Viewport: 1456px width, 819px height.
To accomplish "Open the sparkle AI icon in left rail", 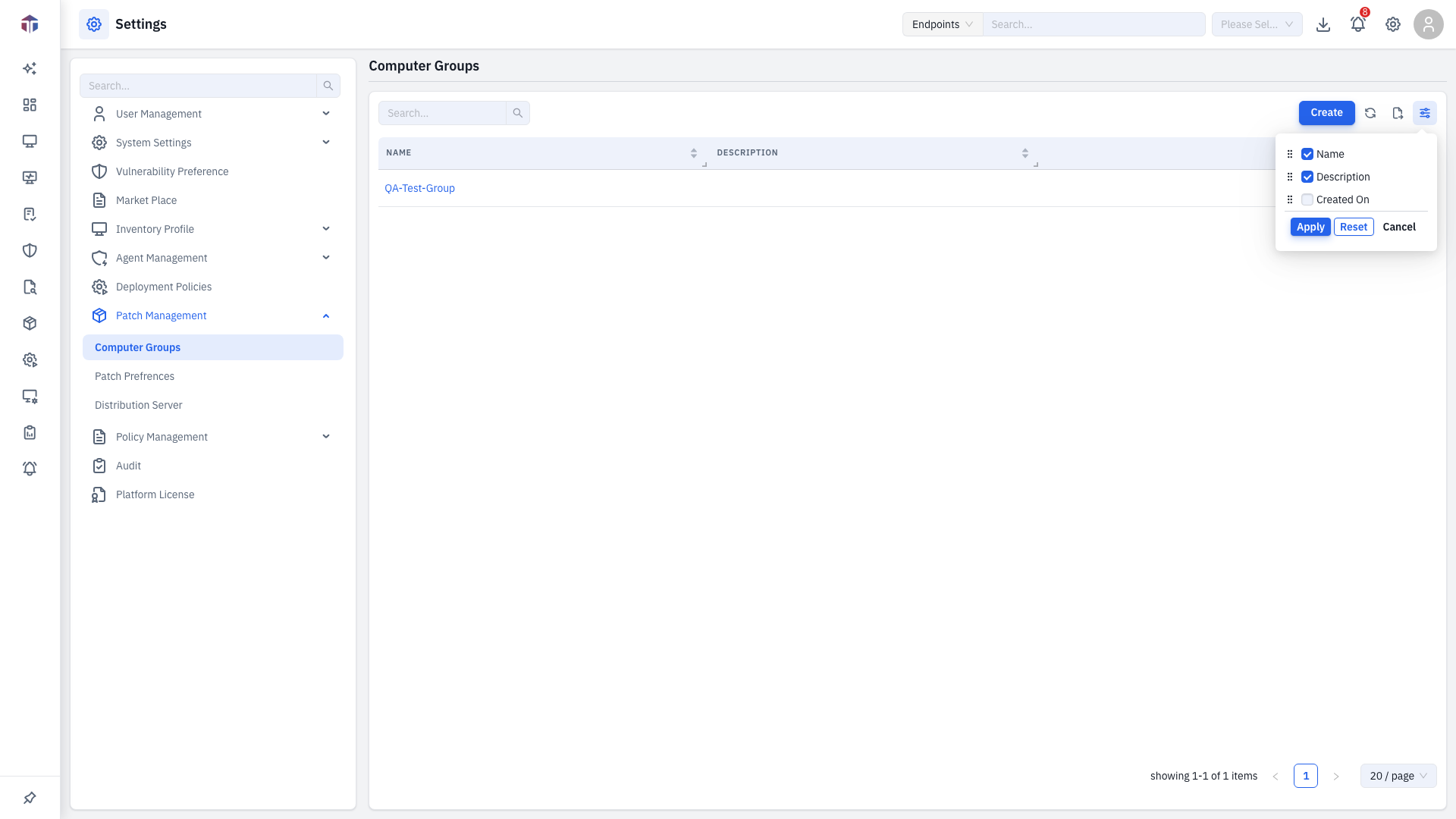I will (x=30, y=68).
